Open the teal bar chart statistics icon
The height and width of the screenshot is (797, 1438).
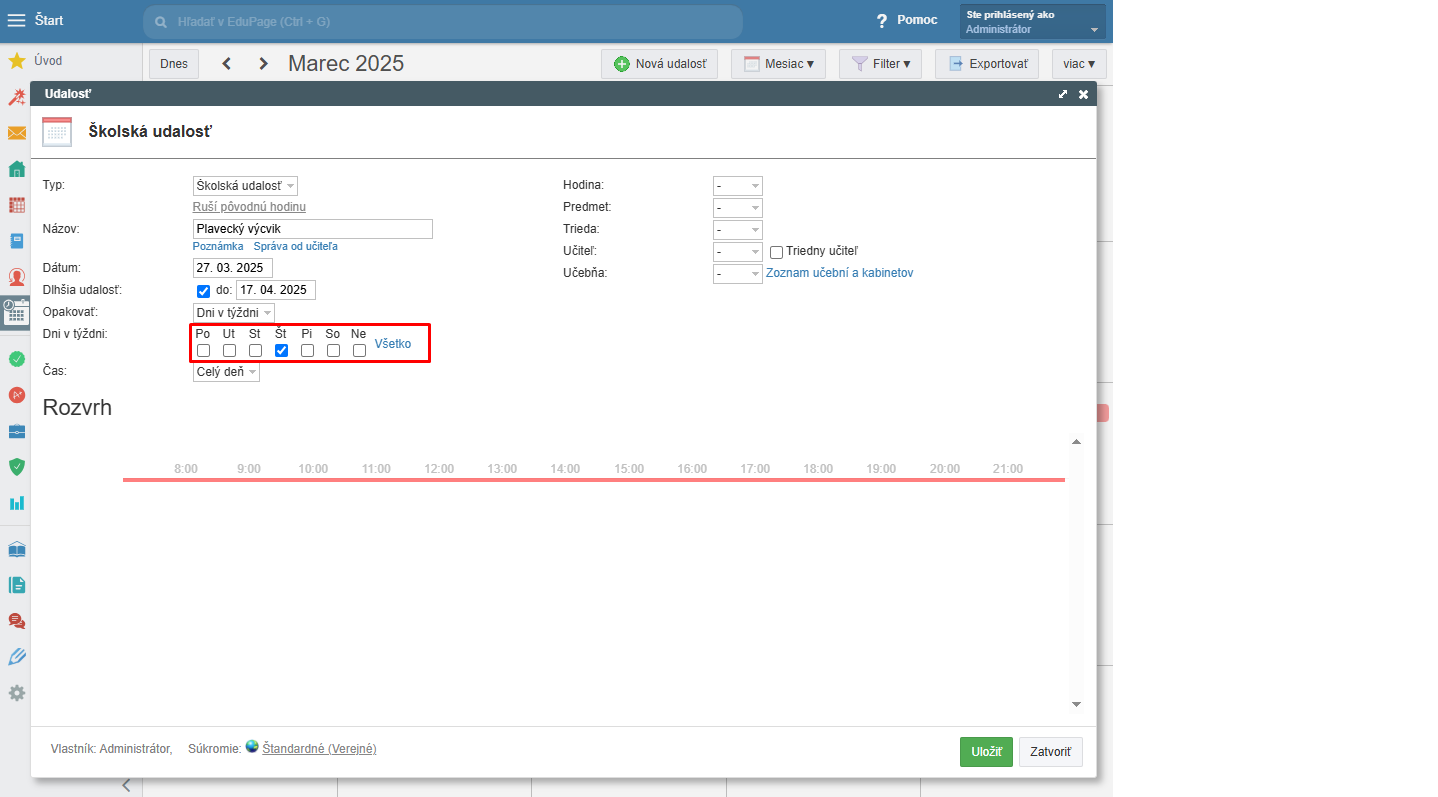click(x=16, y=503)
